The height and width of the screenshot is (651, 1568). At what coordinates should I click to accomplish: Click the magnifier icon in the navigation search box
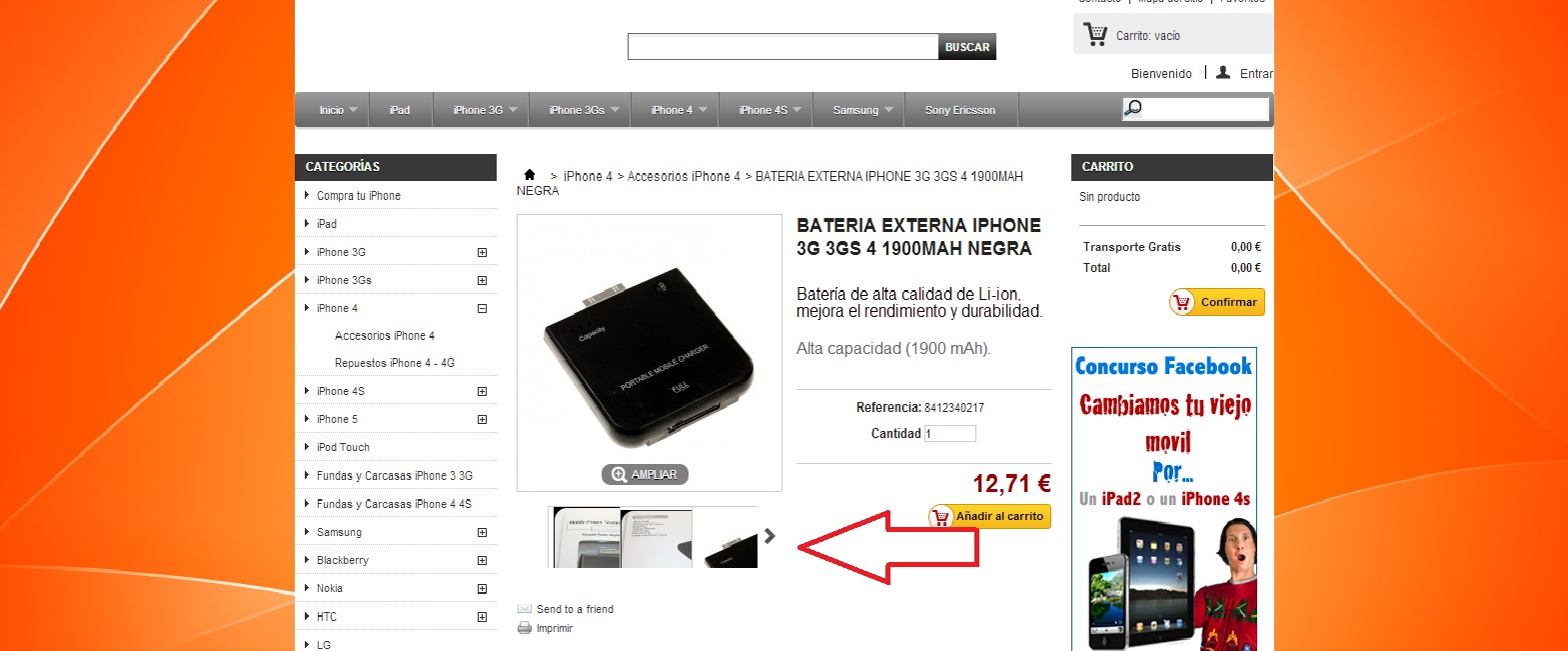pos(1132,108)
